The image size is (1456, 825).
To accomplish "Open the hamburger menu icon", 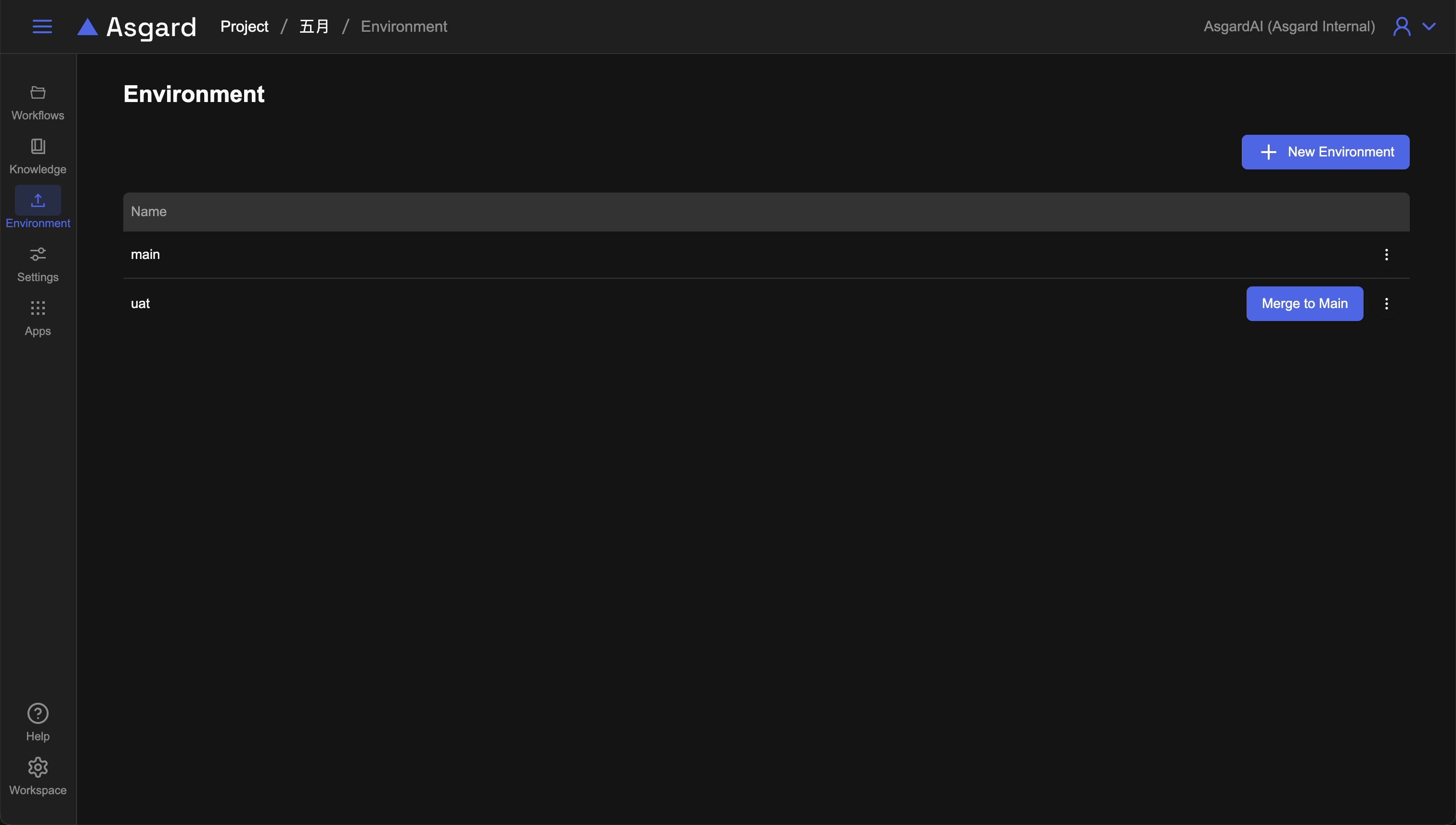I will pyautogui.click(x=42, y=26).
